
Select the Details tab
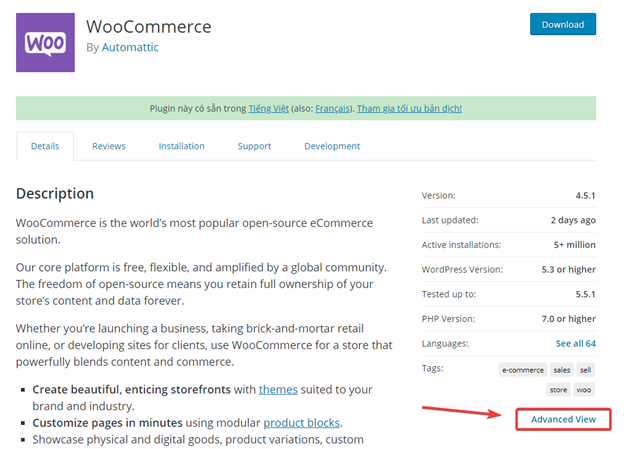(x=45, y=146)
